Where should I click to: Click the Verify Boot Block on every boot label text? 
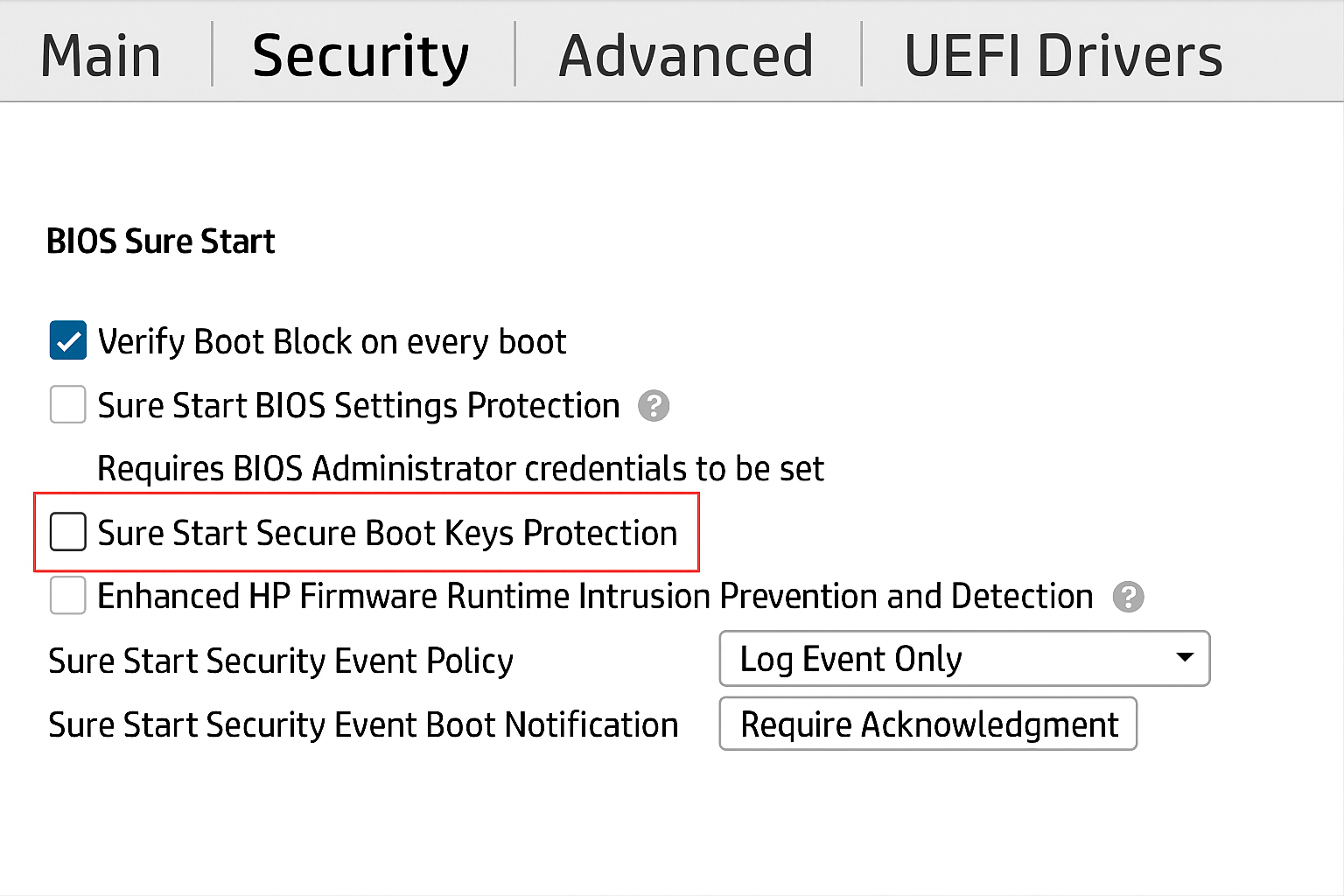[x=332, y=342]
